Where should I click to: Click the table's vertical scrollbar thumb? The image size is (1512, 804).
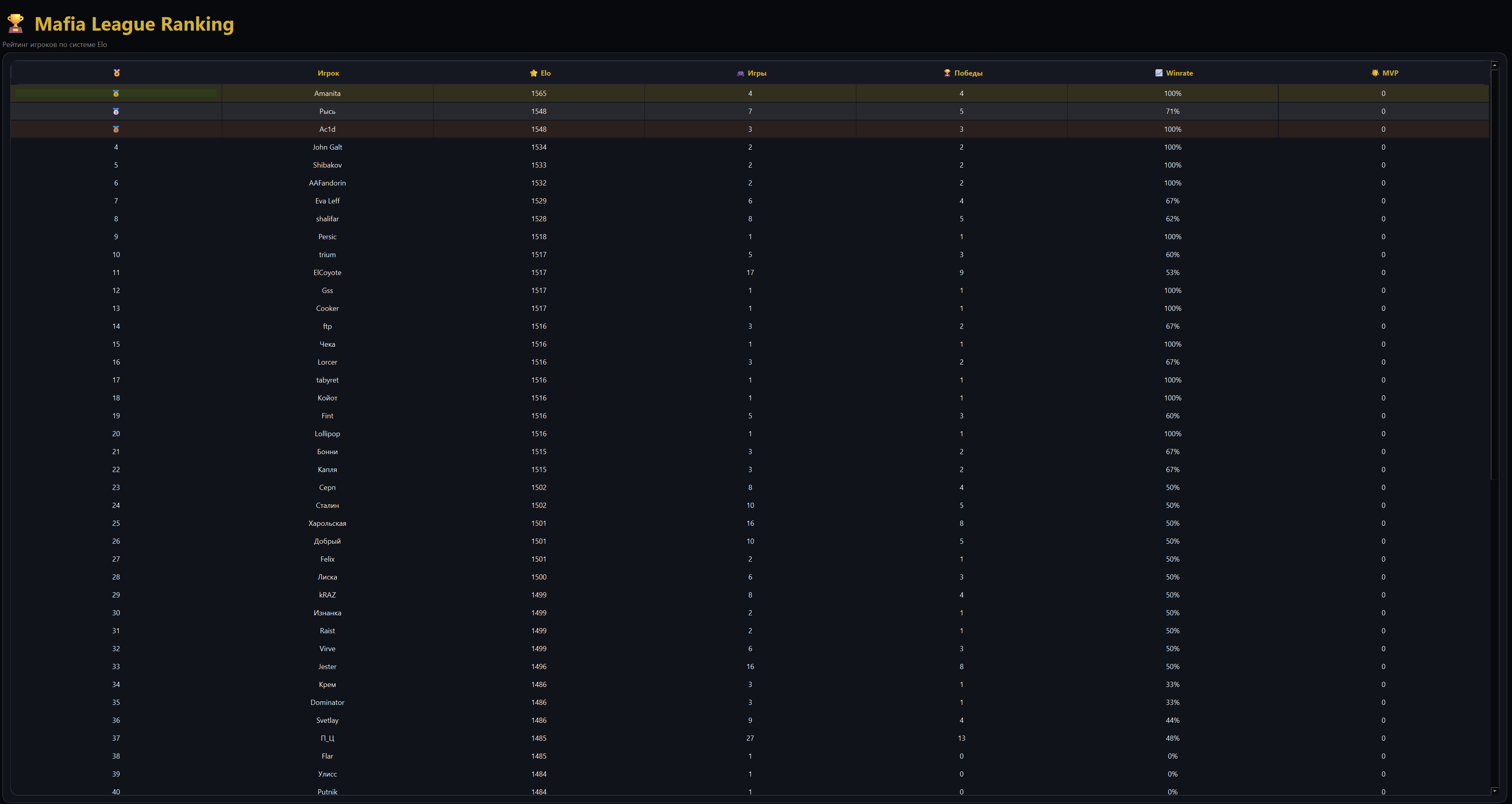click(1494, 275)
